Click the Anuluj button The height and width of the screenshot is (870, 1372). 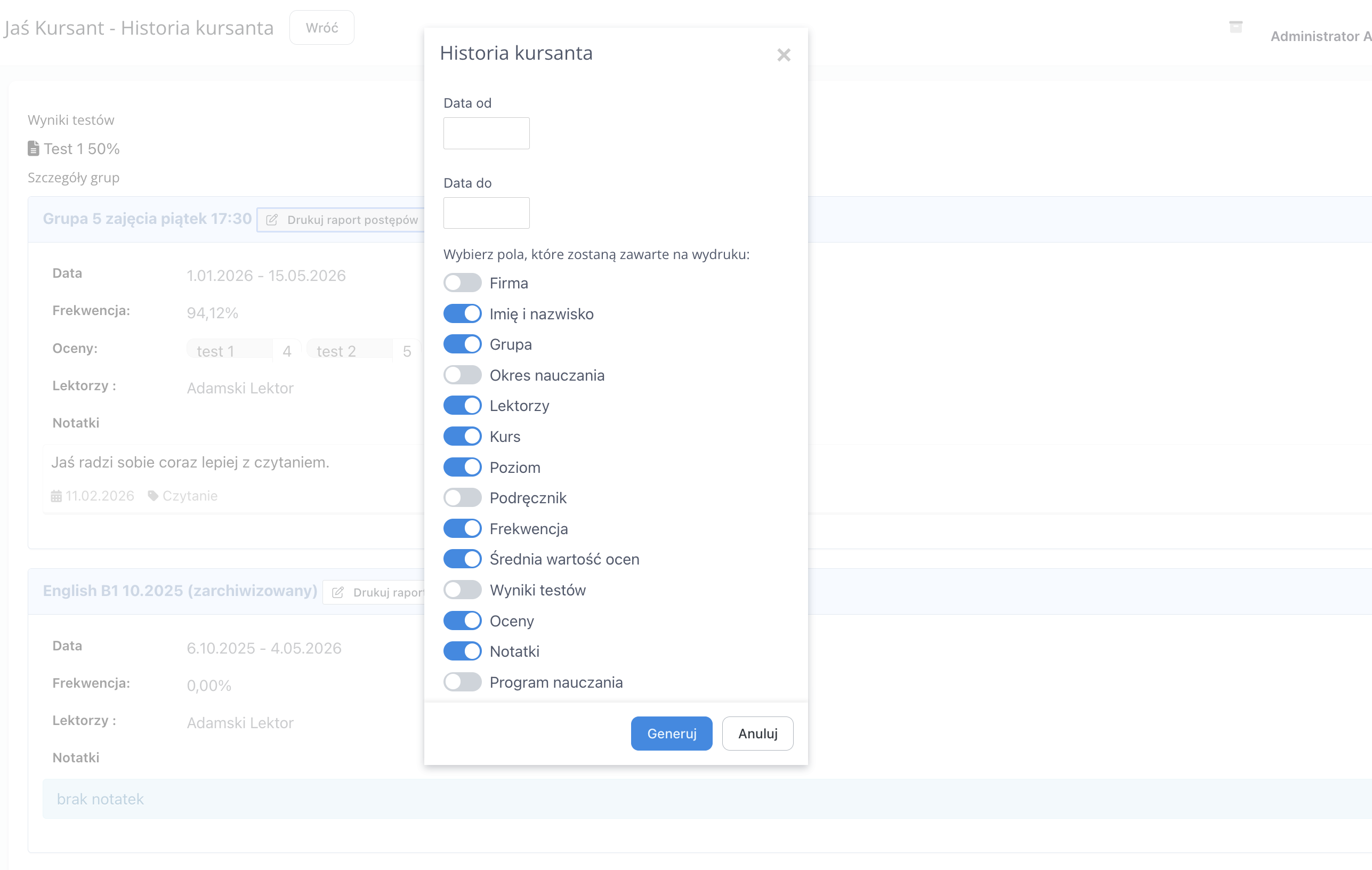(x=757, y=733)
